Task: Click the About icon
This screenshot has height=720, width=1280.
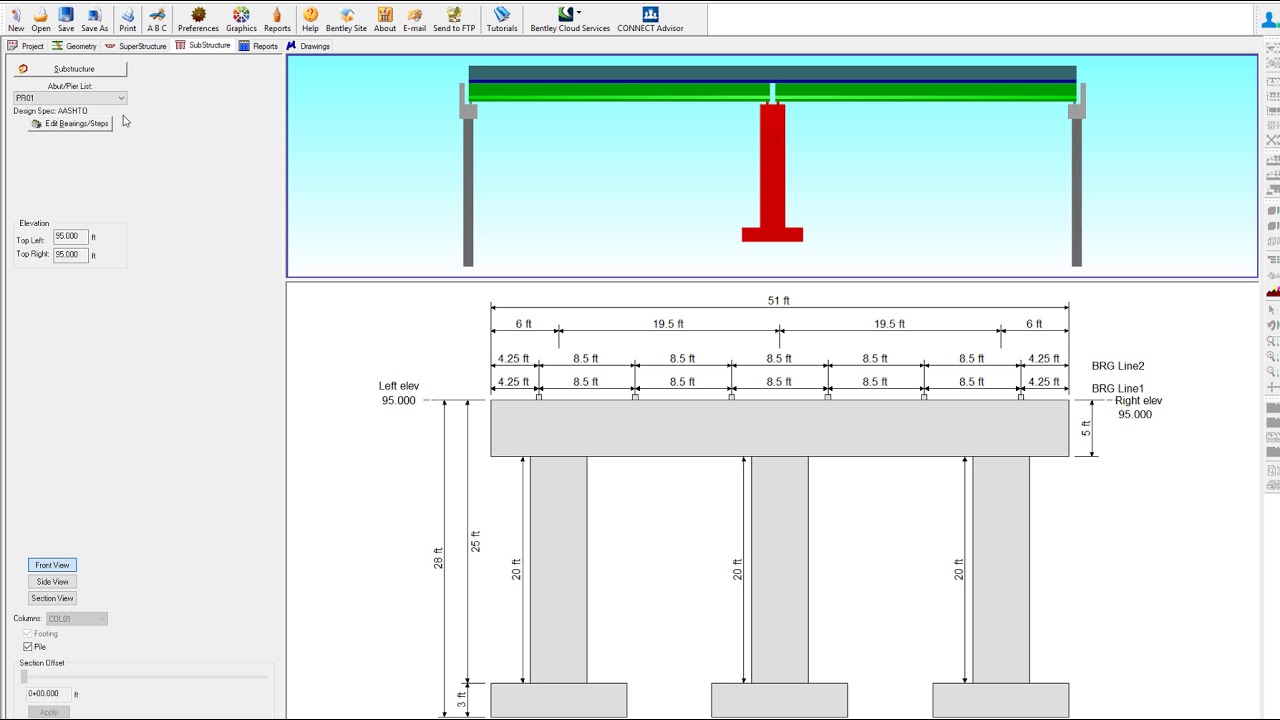Action: (x=385, y=19)
